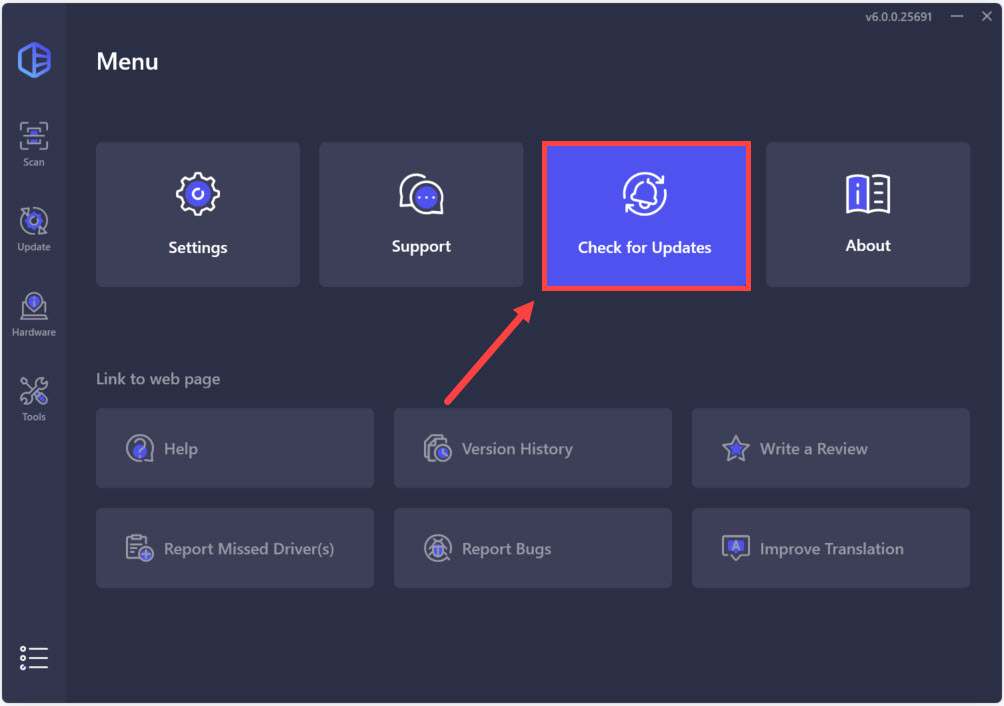This screenshot has width=1004, height=706.
Task: Open the Tools sidebar icon
Action: point(34,399)
